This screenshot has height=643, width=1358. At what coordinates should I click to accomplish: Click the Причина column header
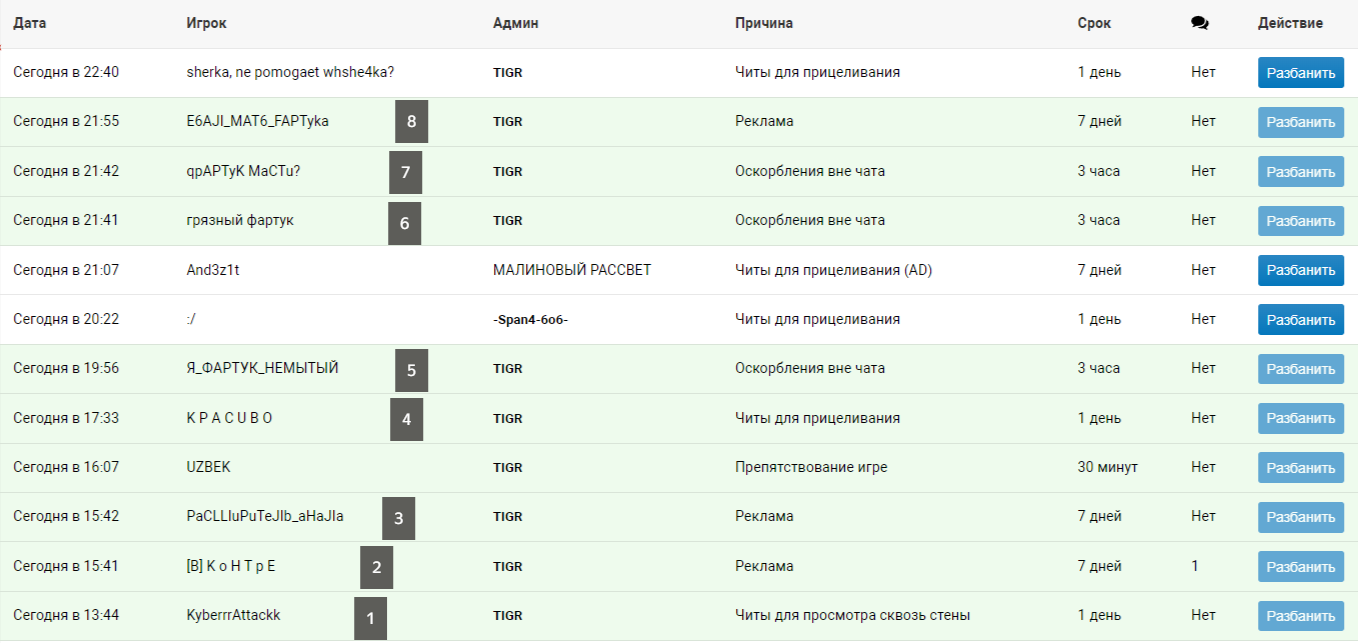tap(764, 23)
